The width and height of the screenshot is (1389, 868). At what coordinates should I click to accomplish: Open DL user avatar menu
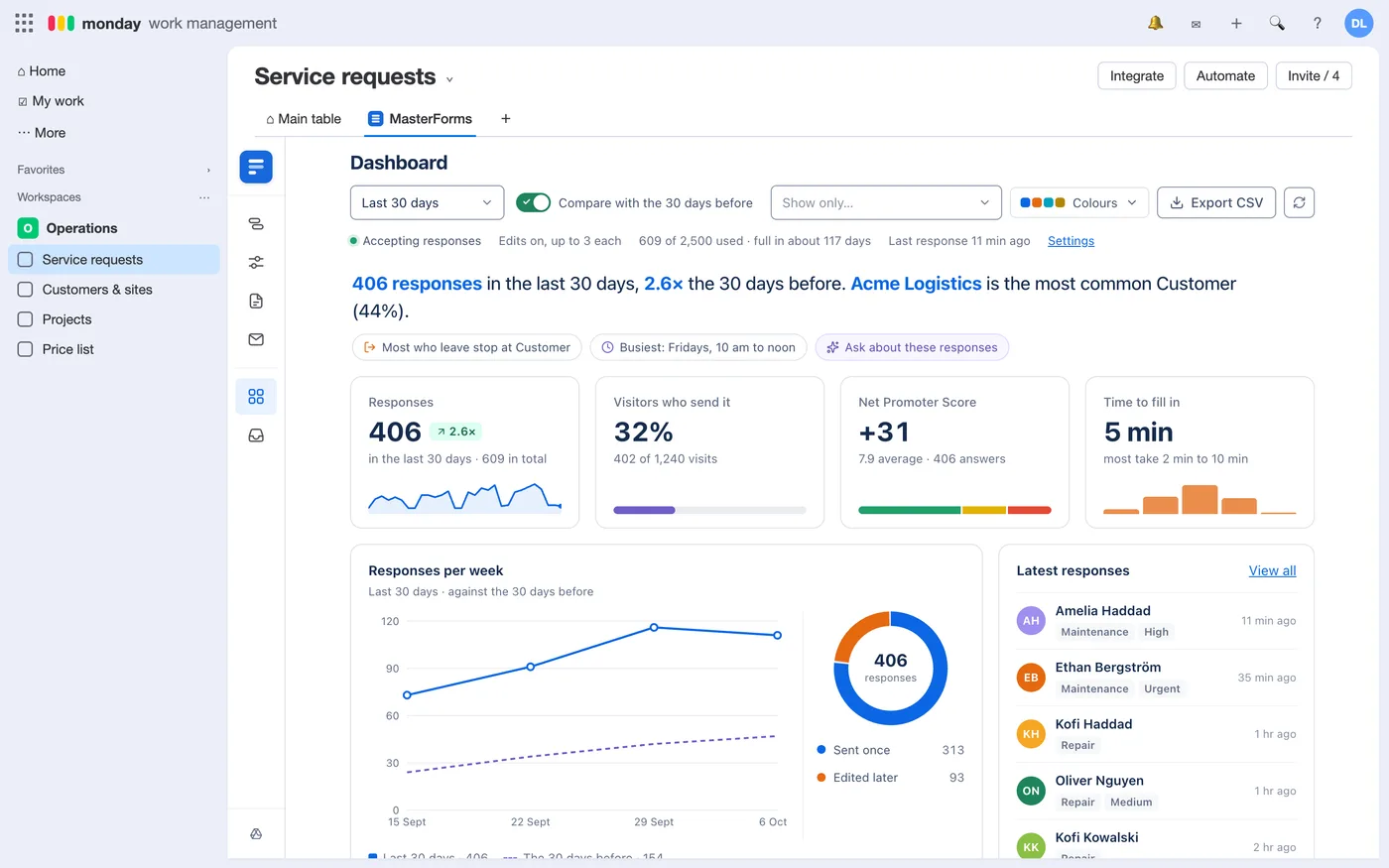point(1358,23)
